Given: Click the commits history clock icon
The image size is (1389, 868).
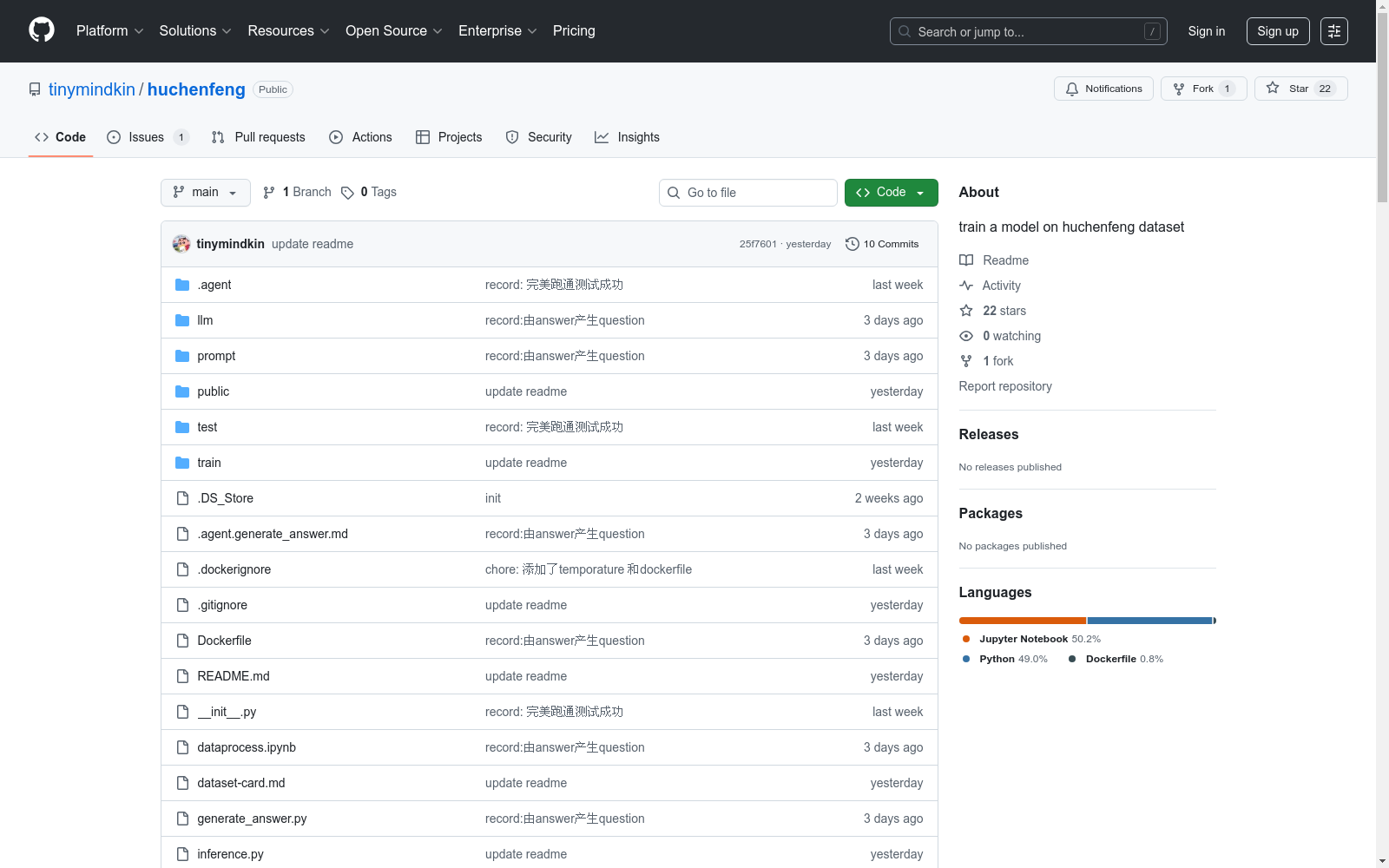Looking at the screenshot, I should pos(852,244).
